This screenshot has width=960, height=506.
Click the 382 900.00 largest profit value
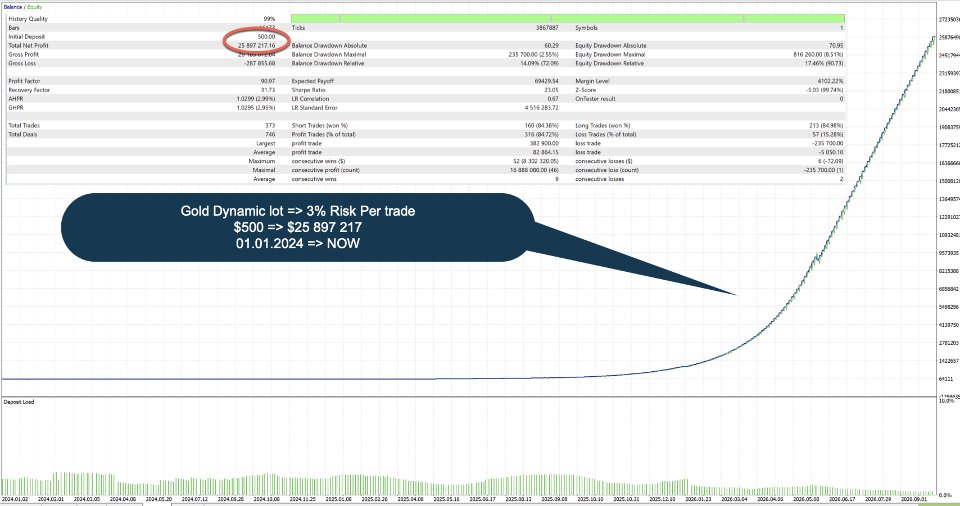point(544,143)
